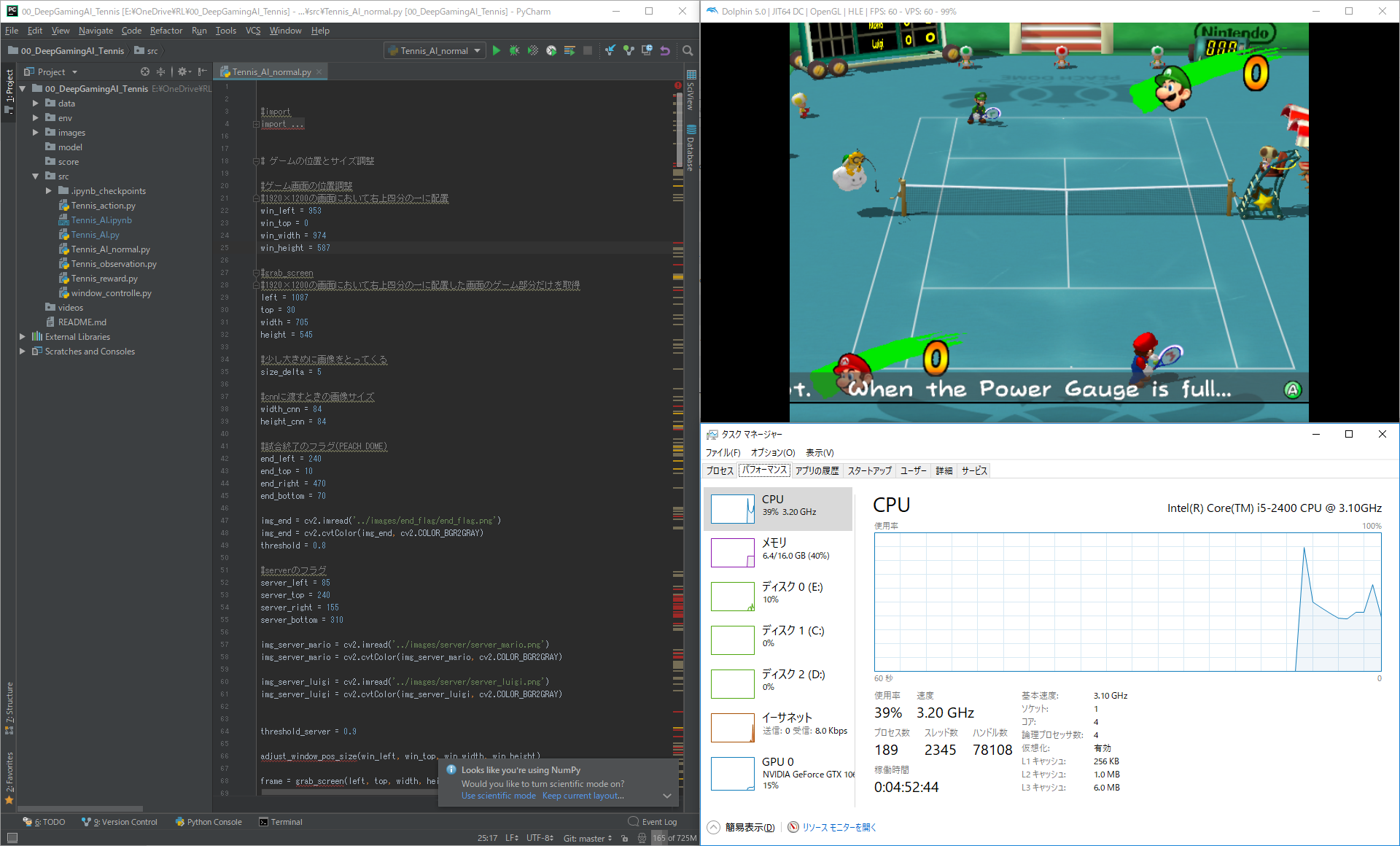Open the Structure side tool window
Image resolution: width=1400 pixels, height=846 pixels.
9,707
